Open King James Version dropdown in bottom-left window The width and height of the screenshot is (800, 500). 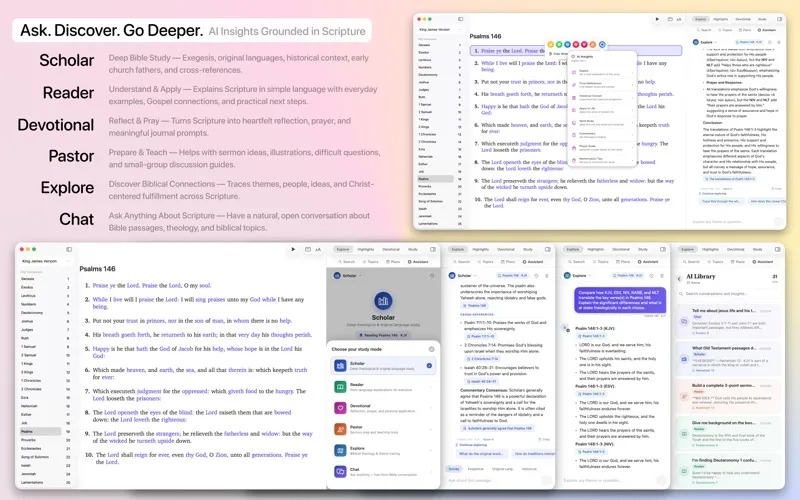tap(45, 261)
